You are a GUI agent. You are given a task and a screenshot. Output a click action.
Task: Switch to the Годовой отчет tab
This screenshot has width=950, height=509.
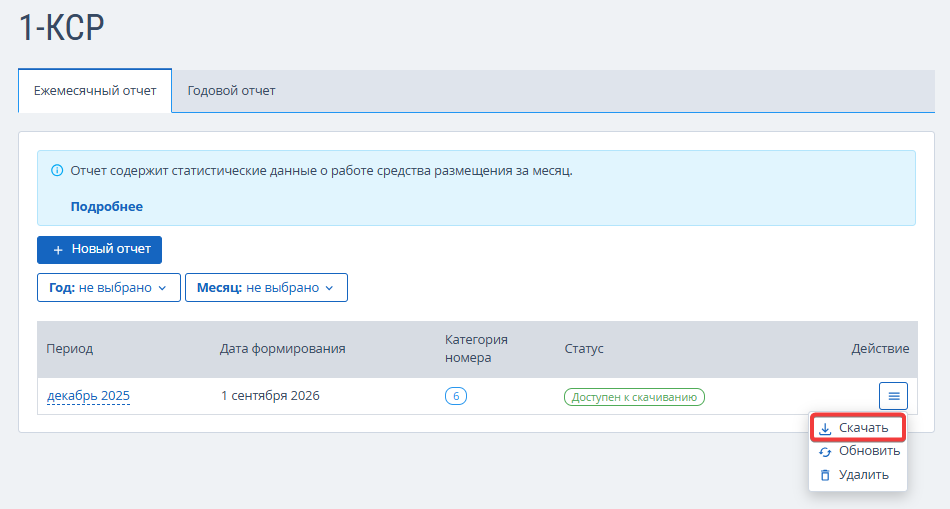click(x=231, y=91)
